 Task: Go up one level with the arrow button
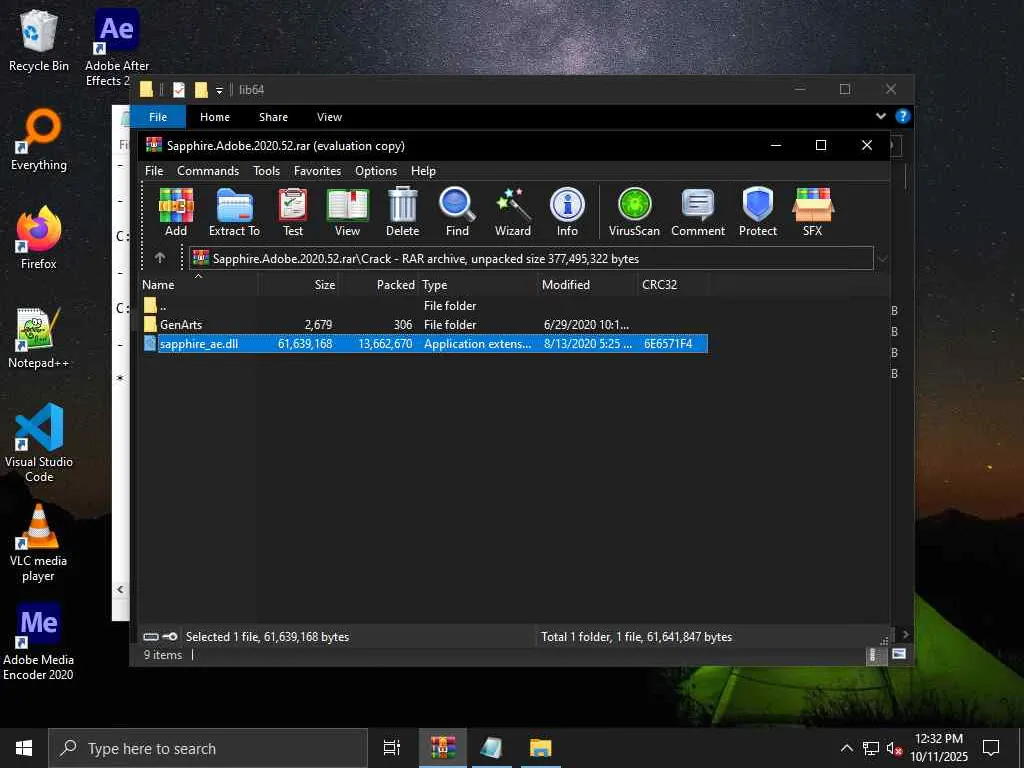pyautogui.click(x=160, y=258)
